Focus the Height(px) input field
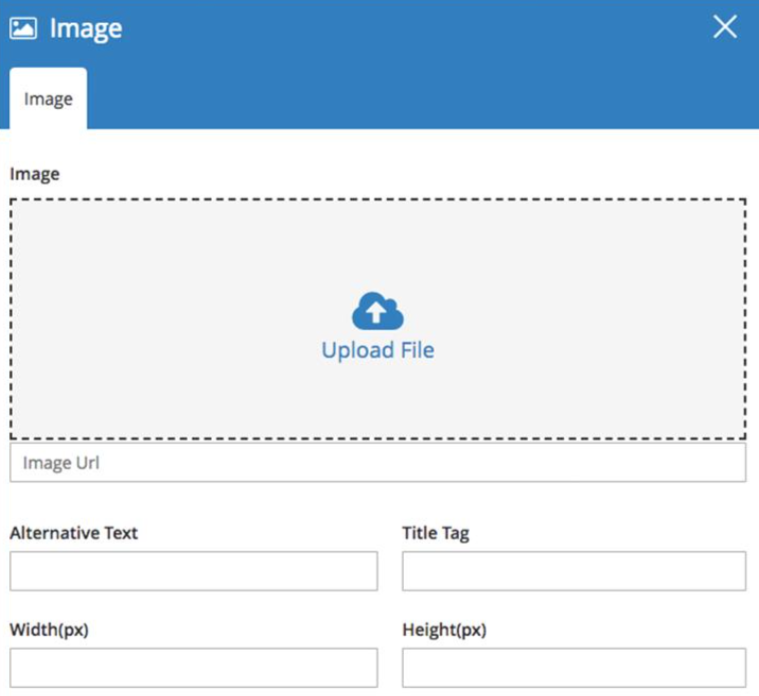The image size is (759, 696). pos(574,667)
